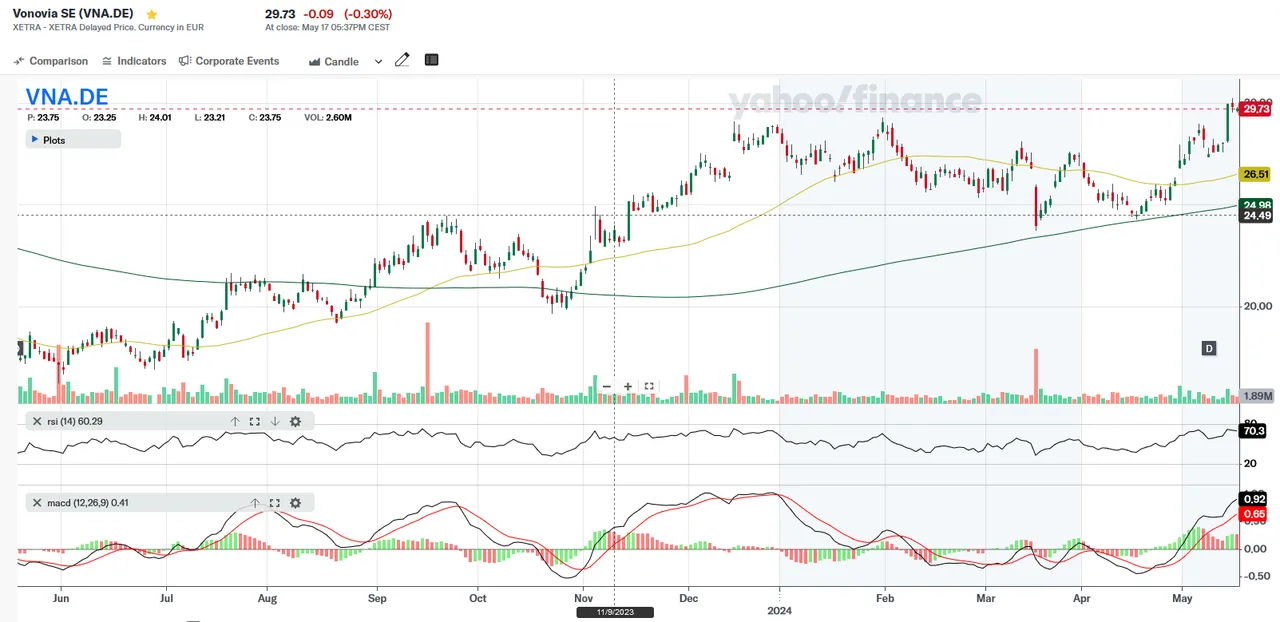
Task: Click the 0.65 macd signal label
Action: click(x=1253, y=514)
